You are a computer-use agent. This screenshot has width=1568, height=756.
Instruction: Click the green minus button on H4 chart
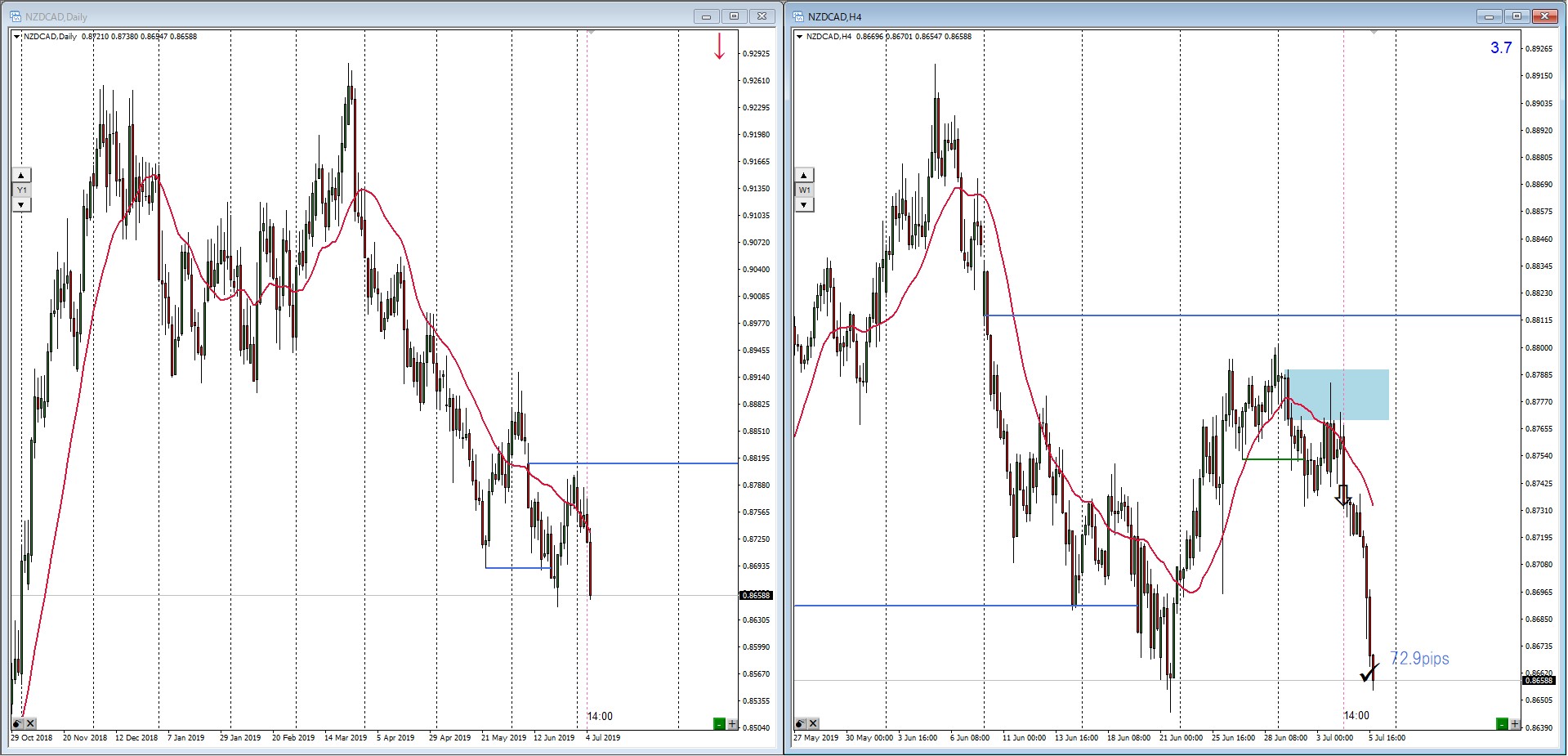1502,723
